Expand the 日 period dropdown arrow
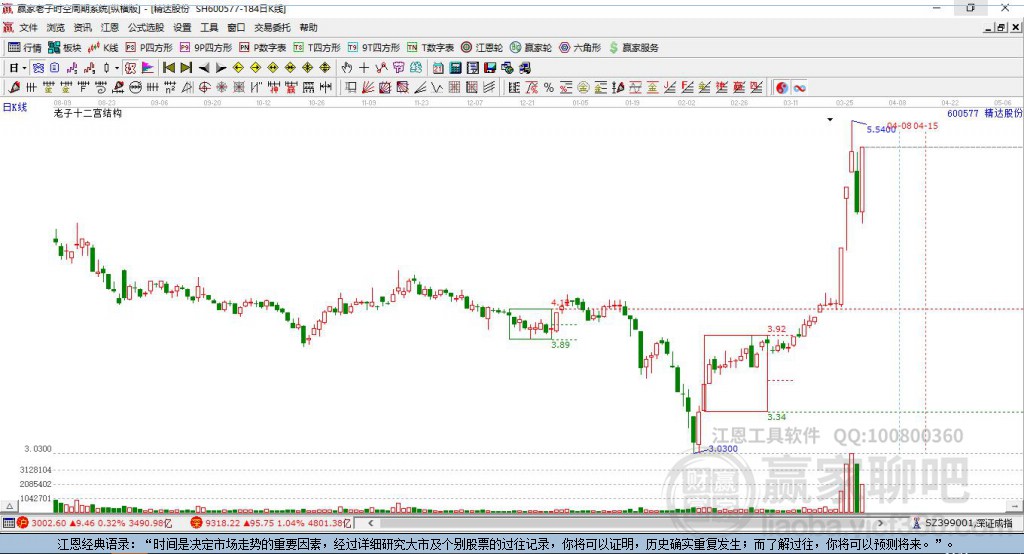This screenshot has height=554, width=1024. 24,68
